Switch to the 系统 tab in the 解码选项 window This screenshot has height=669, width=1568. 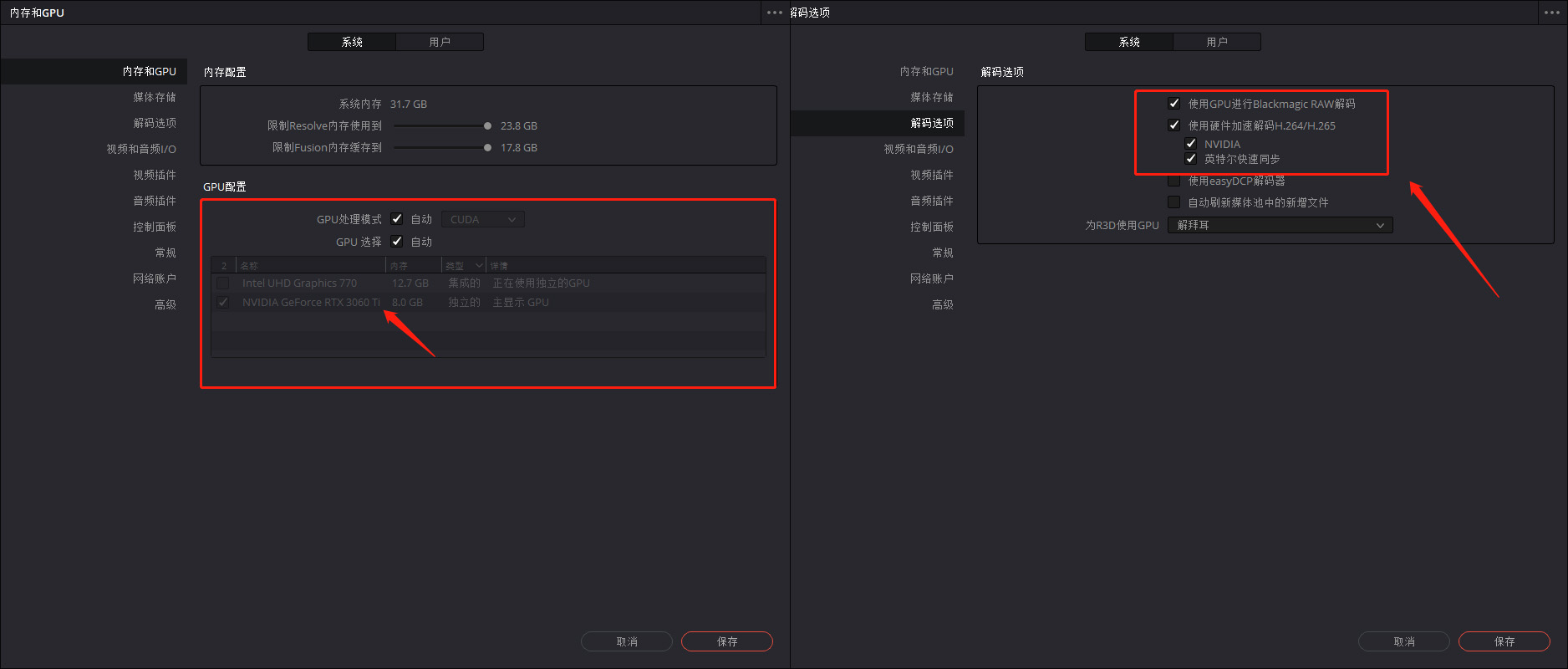click(1129, 42)
